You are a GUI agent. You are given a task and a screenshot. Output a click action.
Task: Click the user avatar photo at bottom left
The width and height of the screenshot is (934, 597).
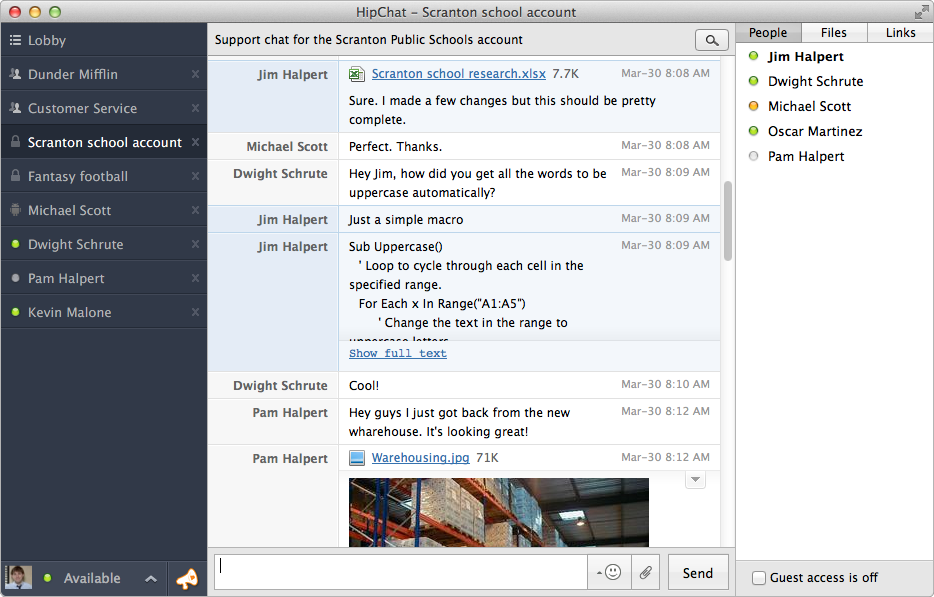[18, 577]
